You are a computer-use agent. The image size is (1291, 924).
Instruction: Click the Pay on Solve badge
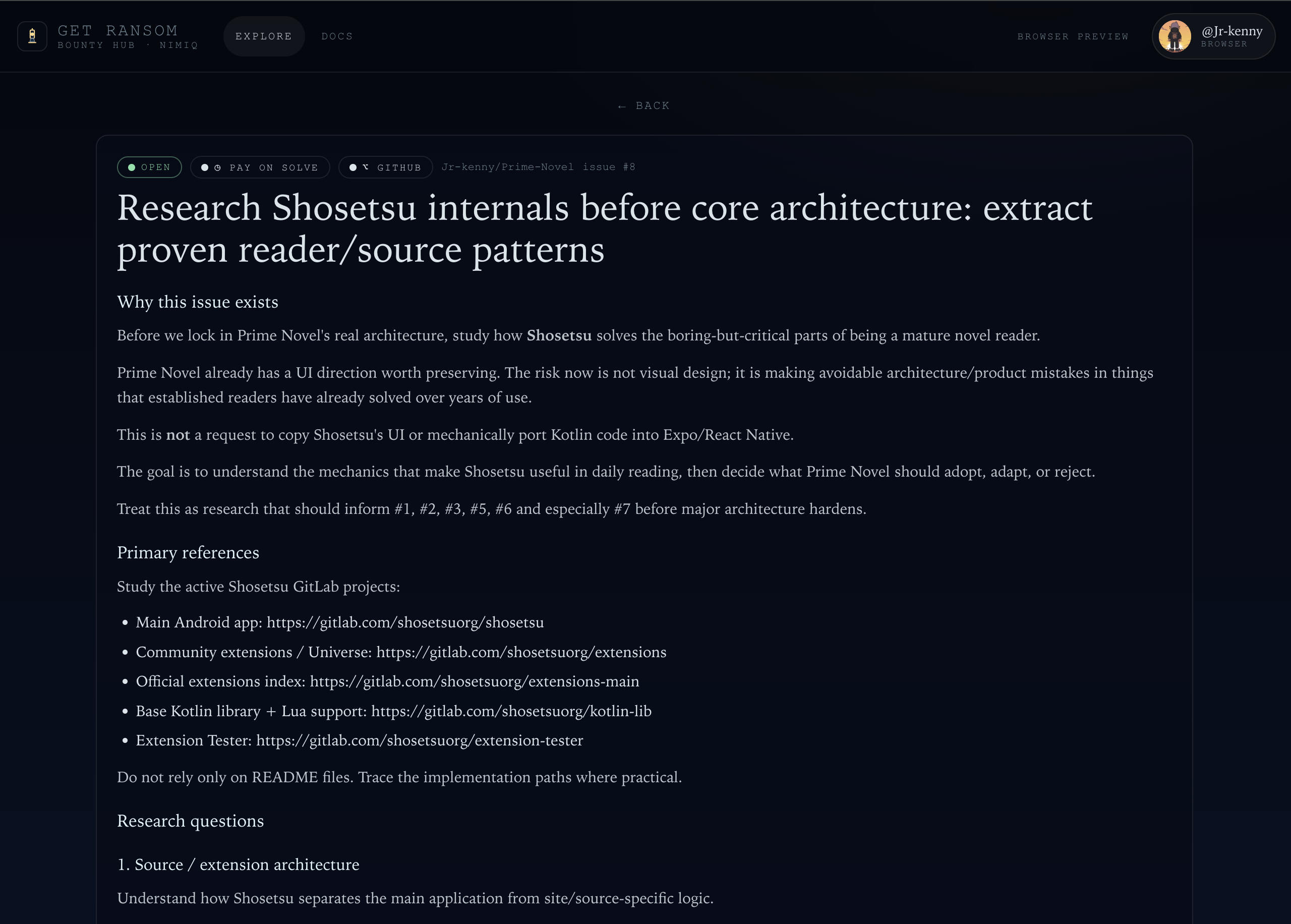[x=260, y=167]
